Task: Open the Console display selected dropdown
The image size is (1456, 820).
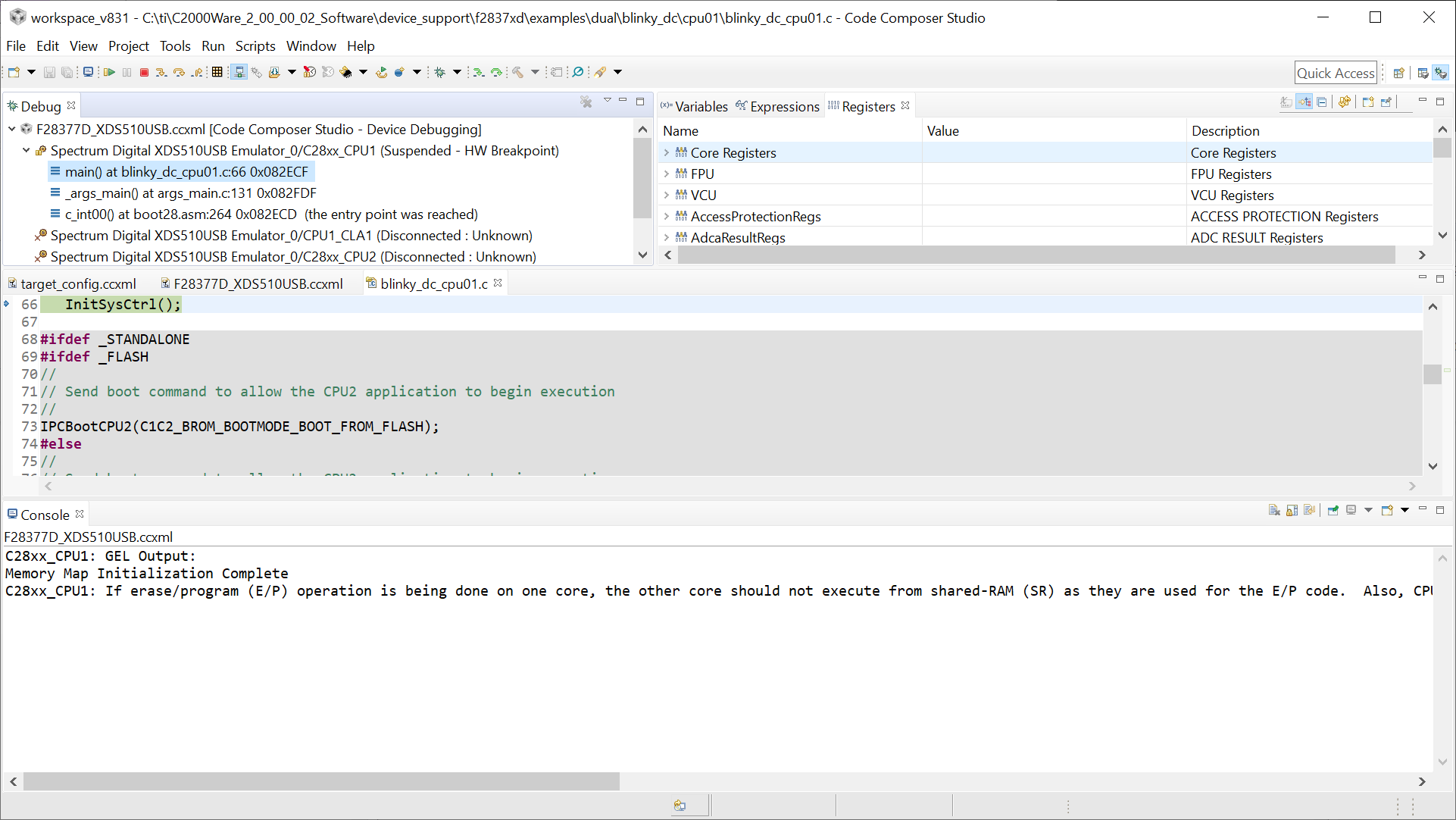Action: (1368, 510)
